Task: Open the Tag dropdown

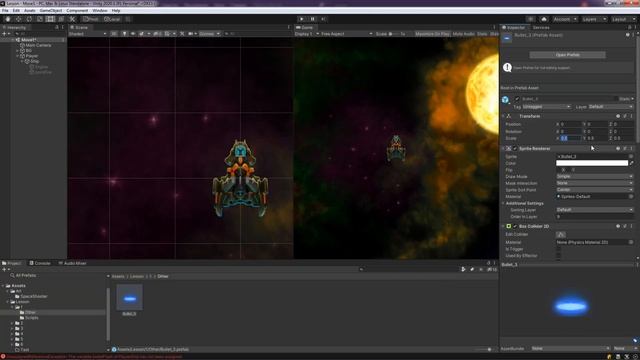Action: [547, 107]
